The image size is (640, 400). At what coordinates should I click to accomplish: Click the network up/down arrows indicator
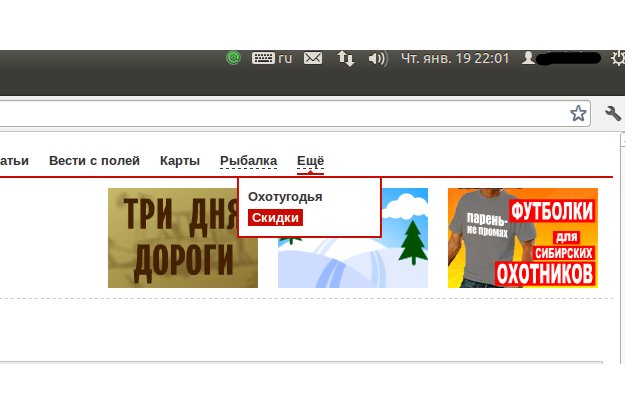point(346,59)
